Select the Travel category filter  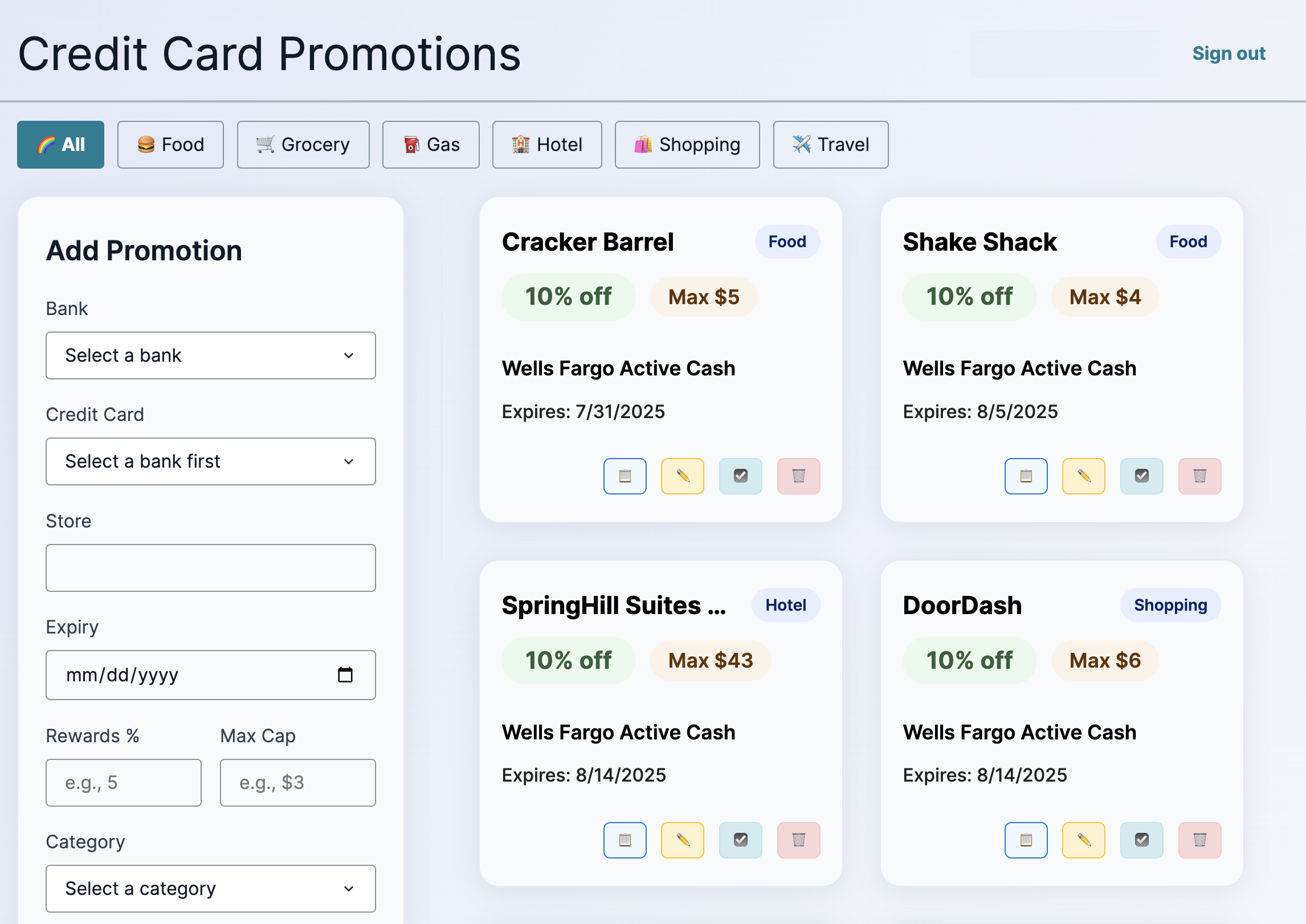pyautogui.click(x=830, y=145)
